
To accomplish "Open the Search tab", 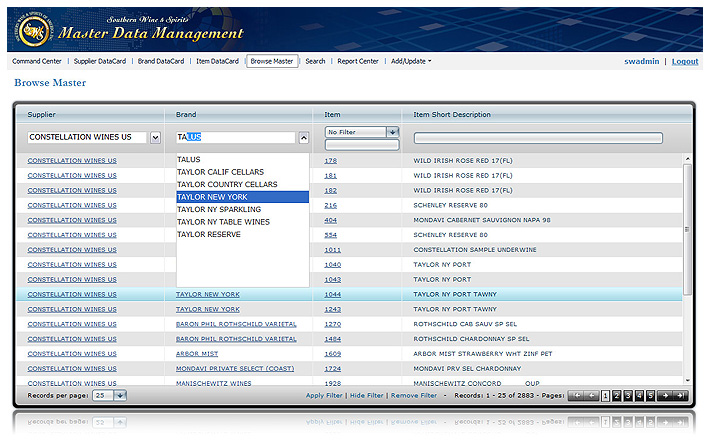I will 315,61.
